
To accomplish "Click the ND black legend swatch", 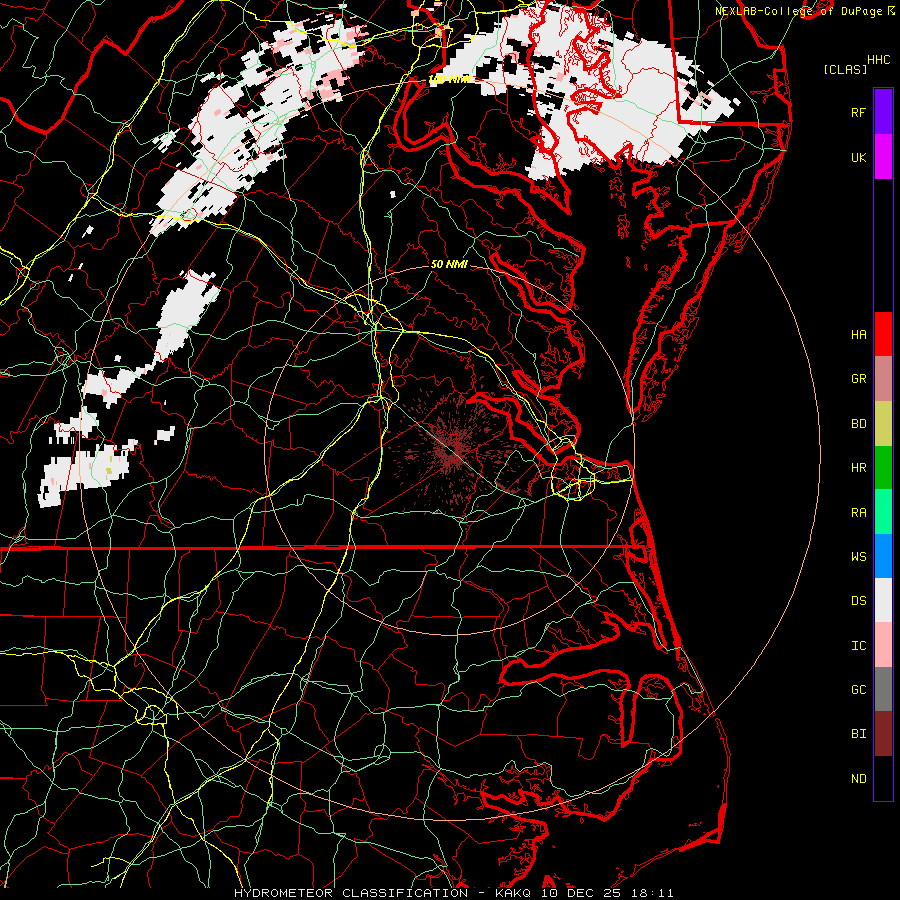I will 883,778.
